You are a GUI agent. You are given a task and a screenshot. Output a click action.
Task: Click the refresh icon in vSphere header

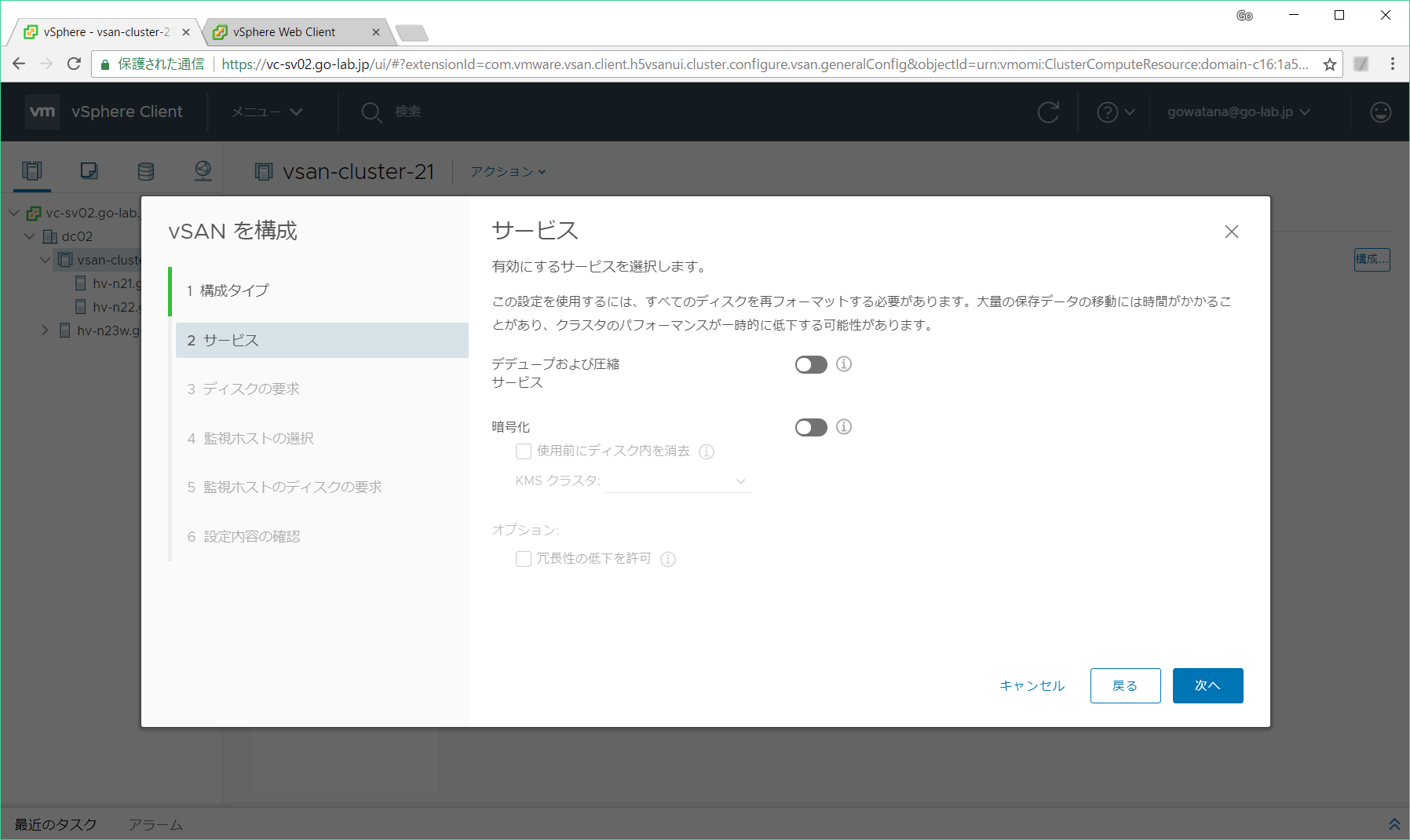(x=1048, y=112)
